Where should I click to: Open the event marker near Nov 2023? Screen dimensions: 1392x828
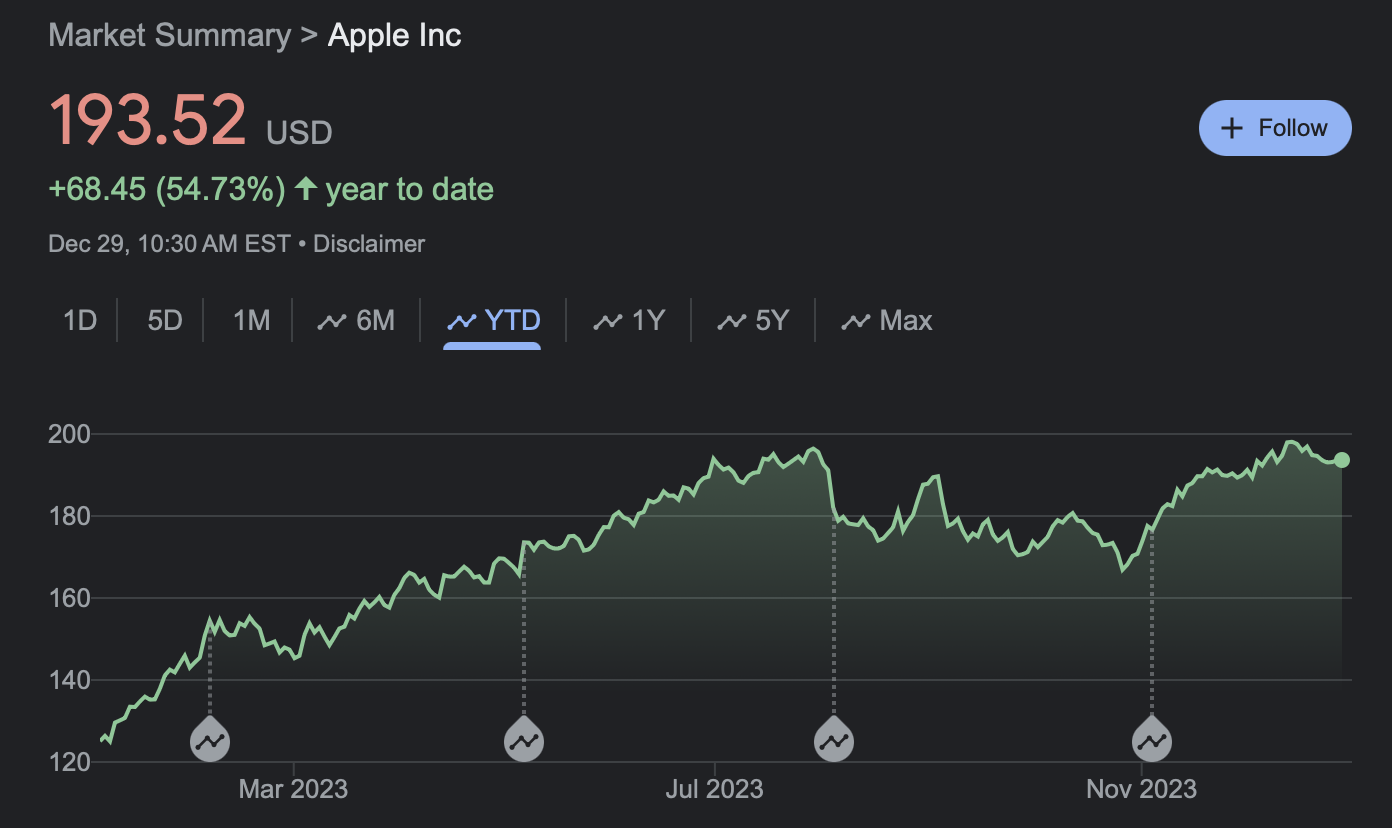[x=1153, y=739]
